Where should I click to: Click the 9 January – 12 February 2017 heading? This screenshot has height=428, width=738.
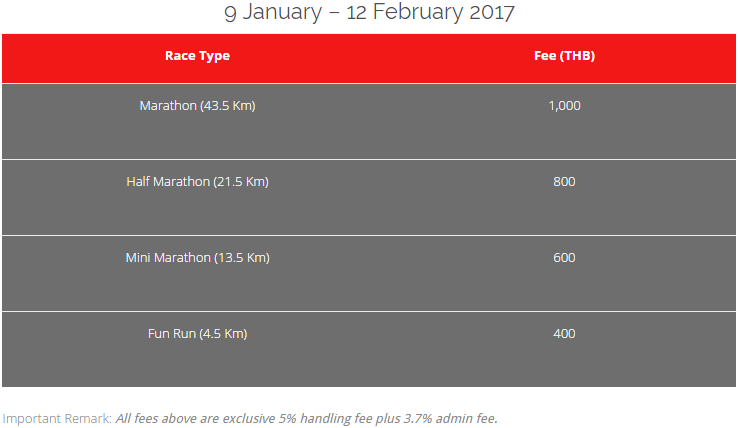[369, 12]
